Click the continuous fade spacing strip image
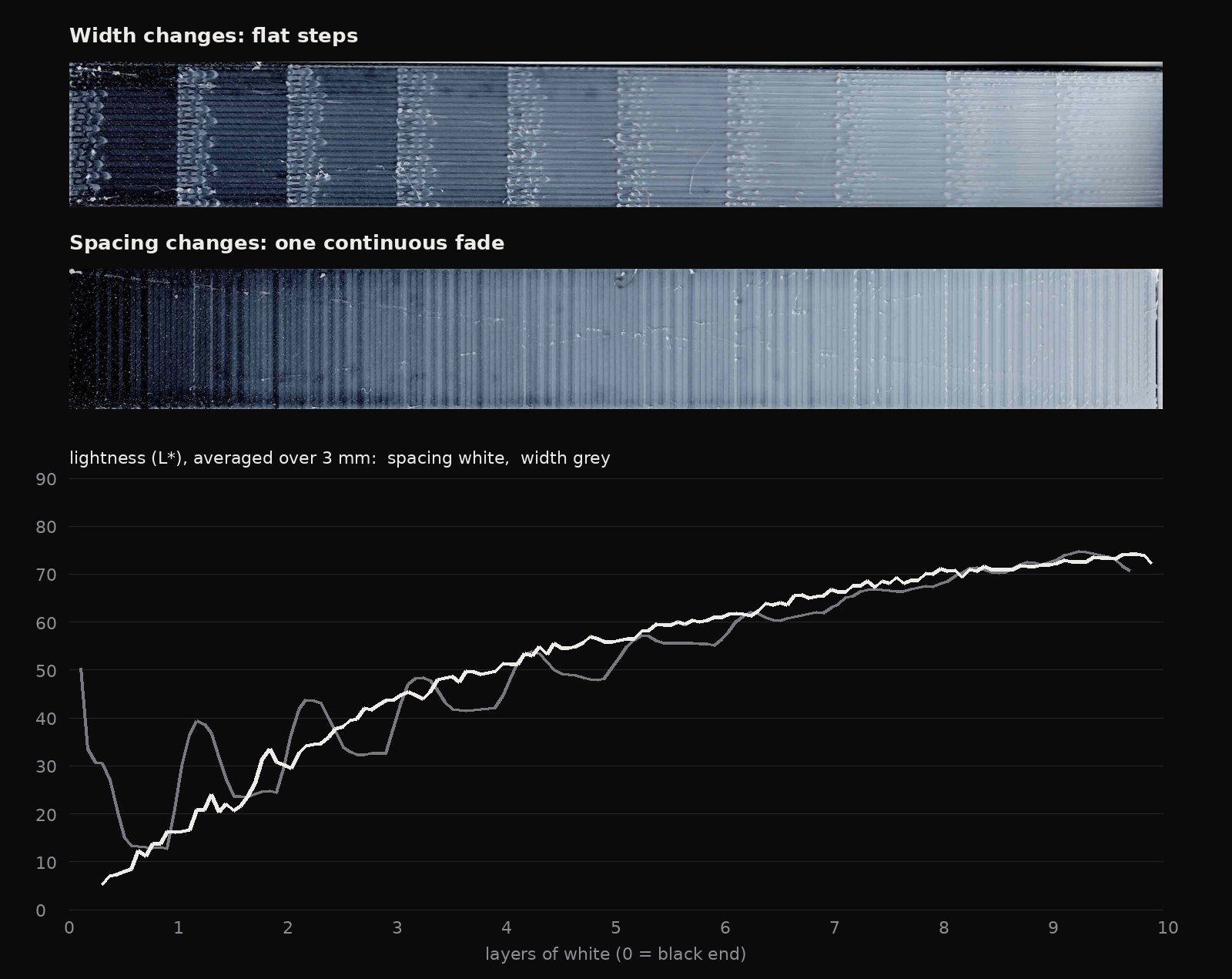 (616, 339)
